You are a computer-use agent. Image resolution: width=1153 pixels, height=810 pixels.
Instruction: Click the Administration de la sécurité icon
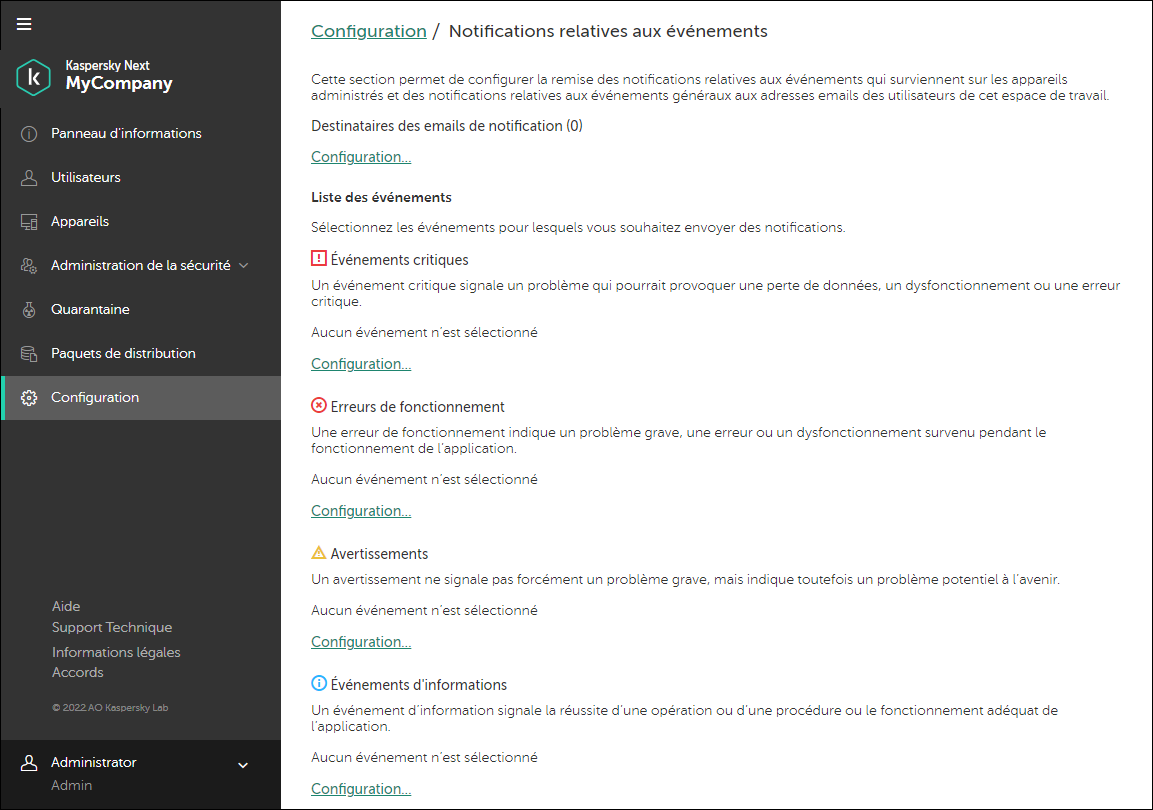point(29,265)
